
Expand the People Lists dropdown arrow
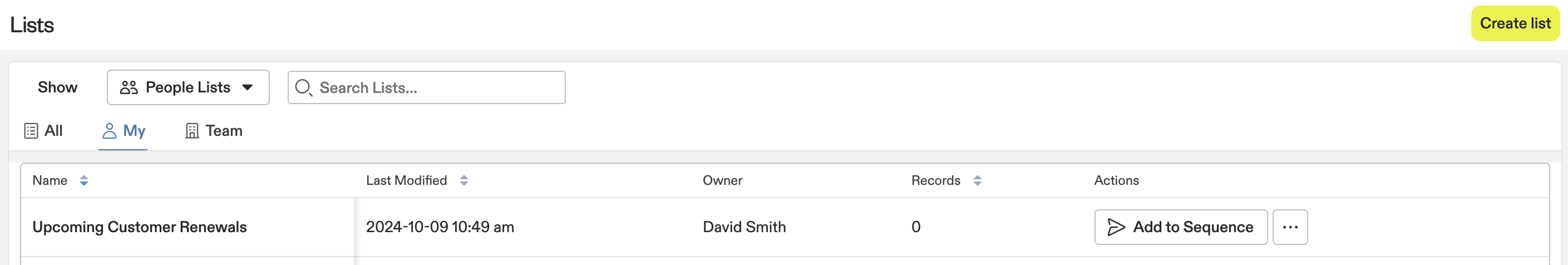coord(247,88)
